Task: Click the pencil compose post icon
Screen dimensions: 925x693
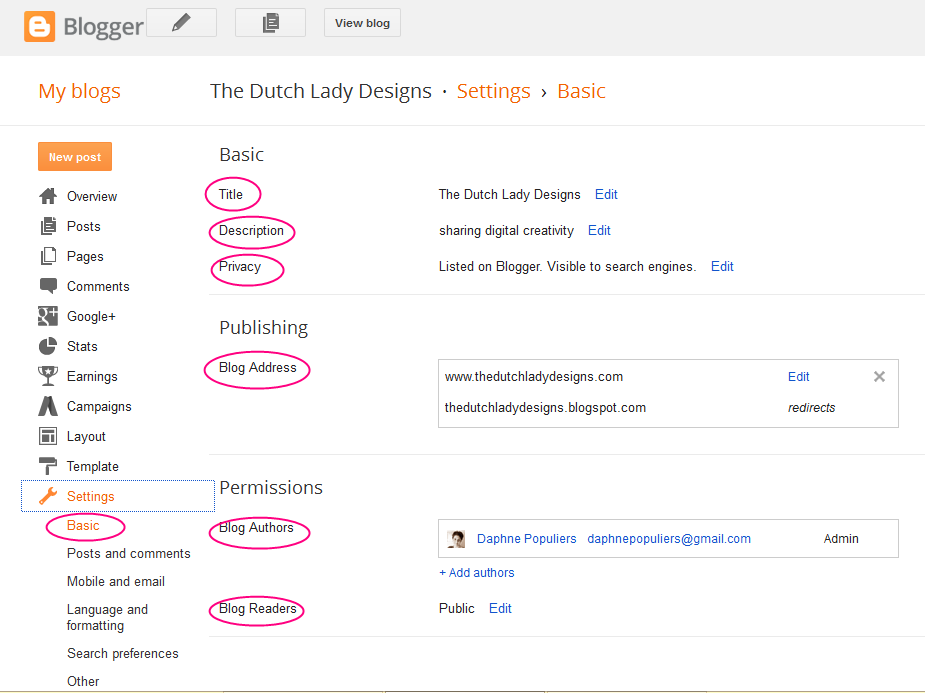Action: [181, 23]
